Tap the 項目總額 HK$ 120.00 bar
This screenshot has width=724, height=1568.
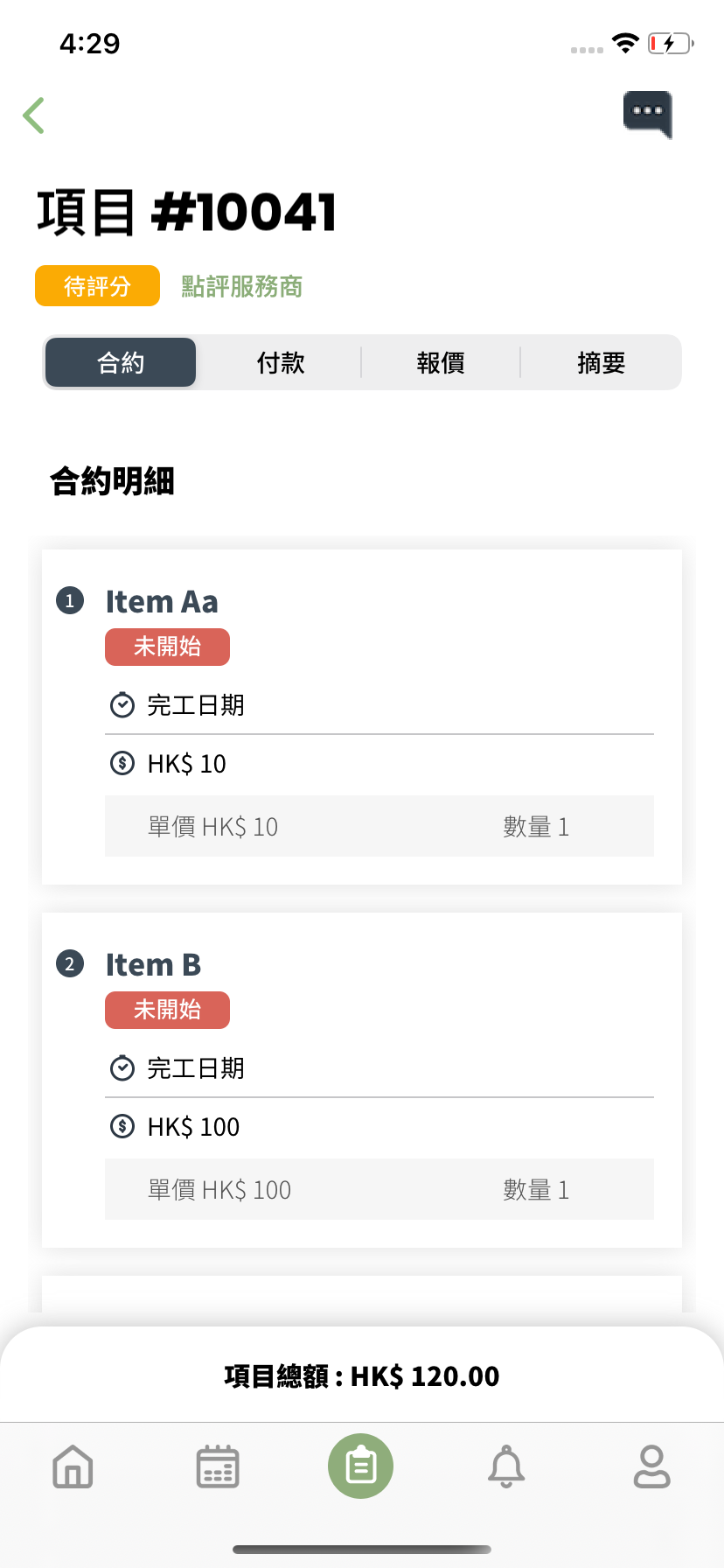pyautogui.click(x=362, y=1375)
